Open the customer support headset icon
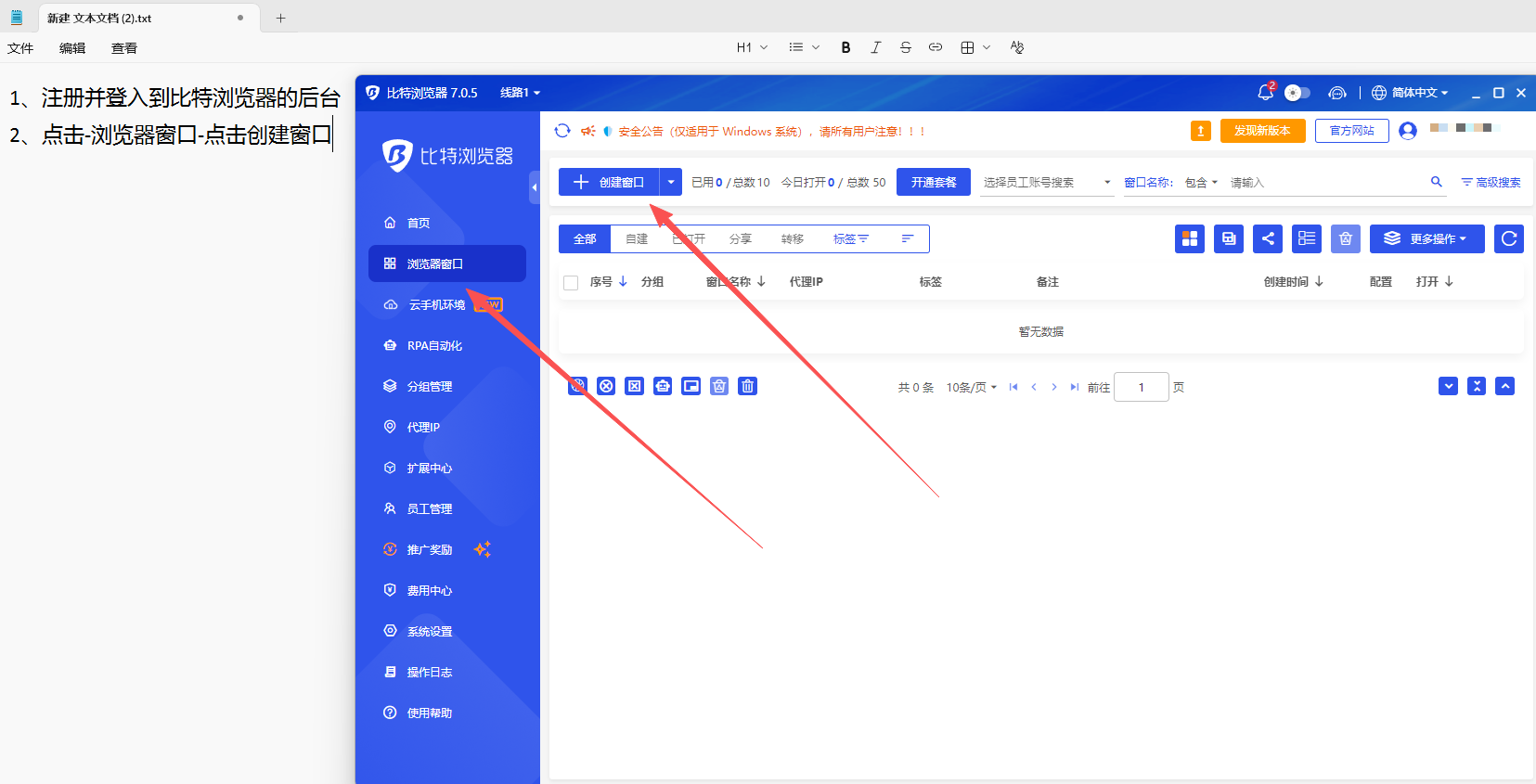Viewport: 1536px width, 784px height. pyautogui.click(x=1336, y=93)
